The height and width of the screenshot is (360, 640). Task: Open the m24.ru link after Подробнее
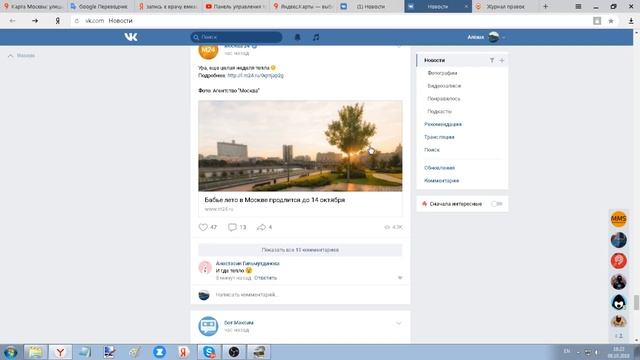(256, 76)
